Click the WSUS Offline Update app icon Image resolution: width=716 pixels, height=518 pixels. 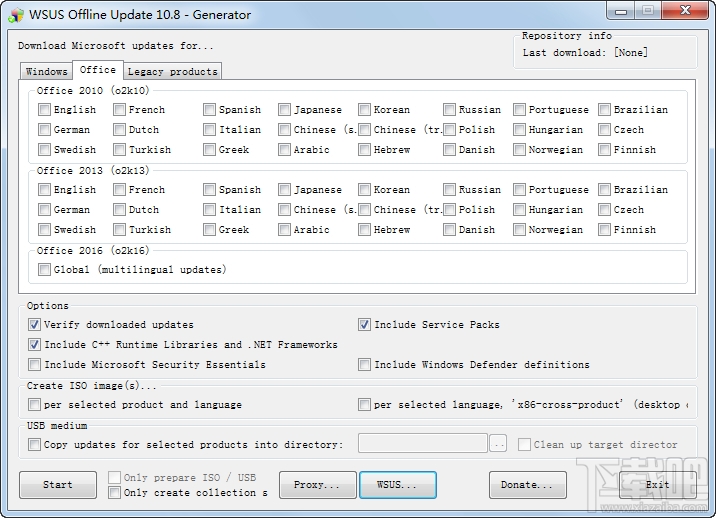16,15
